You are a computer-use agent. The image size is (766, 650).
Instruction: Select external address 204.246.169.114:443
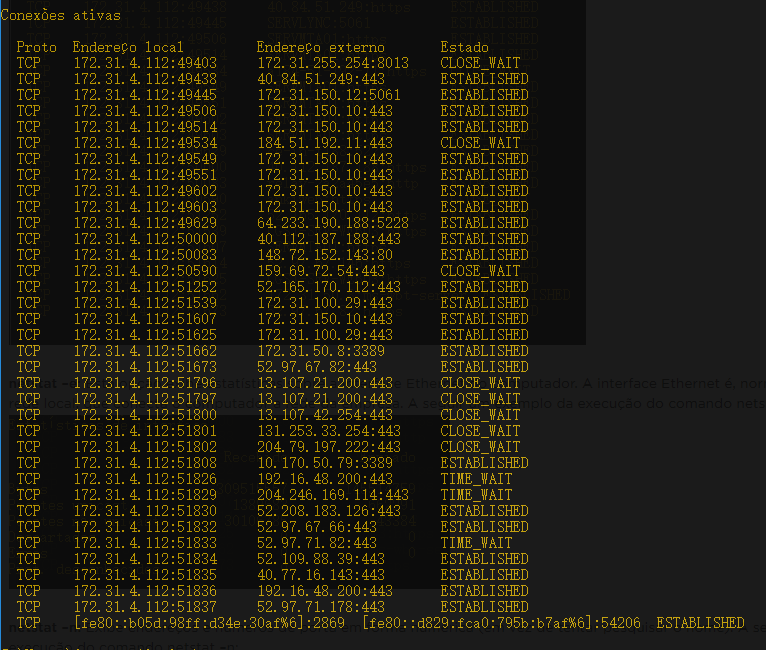pyautogui.click(x=333, y=495)
